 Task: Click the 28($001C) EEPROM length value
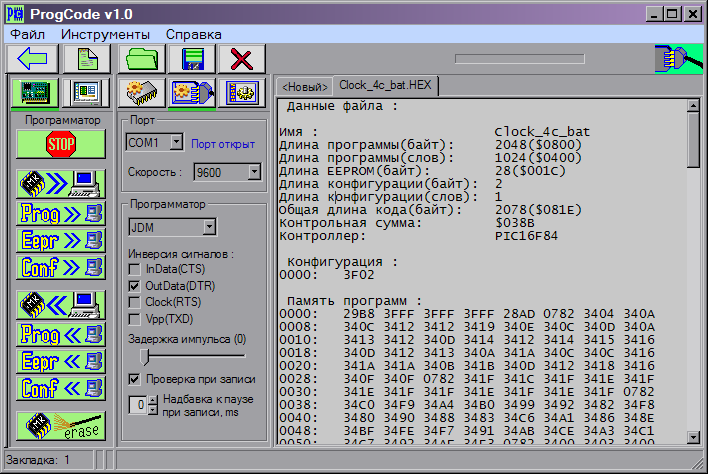[x=530, y=171]
